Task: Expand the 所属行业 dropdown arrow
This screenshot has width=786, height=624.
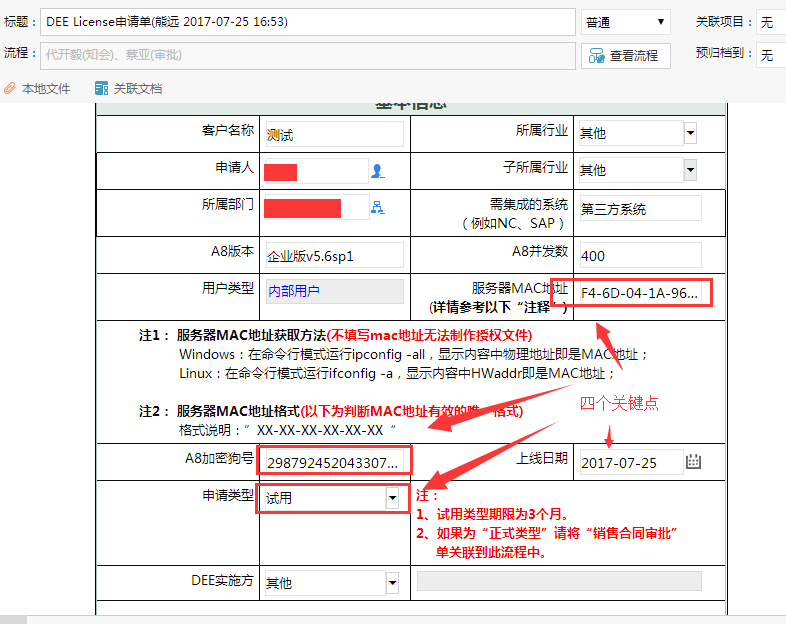Action: (690, 133)
